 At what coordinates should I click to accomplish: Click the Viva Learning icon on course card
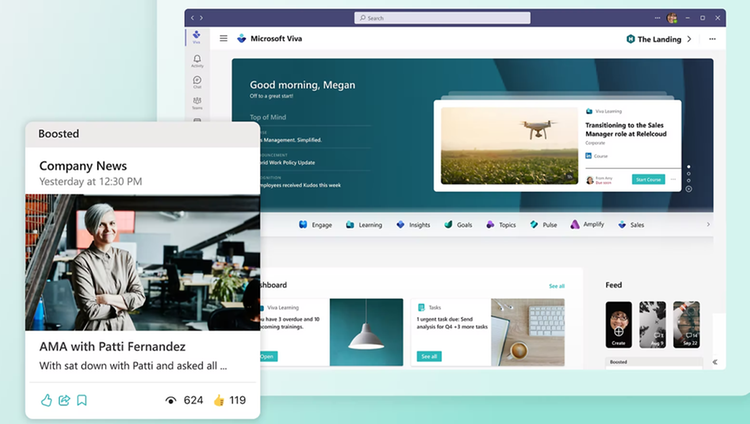589,111
